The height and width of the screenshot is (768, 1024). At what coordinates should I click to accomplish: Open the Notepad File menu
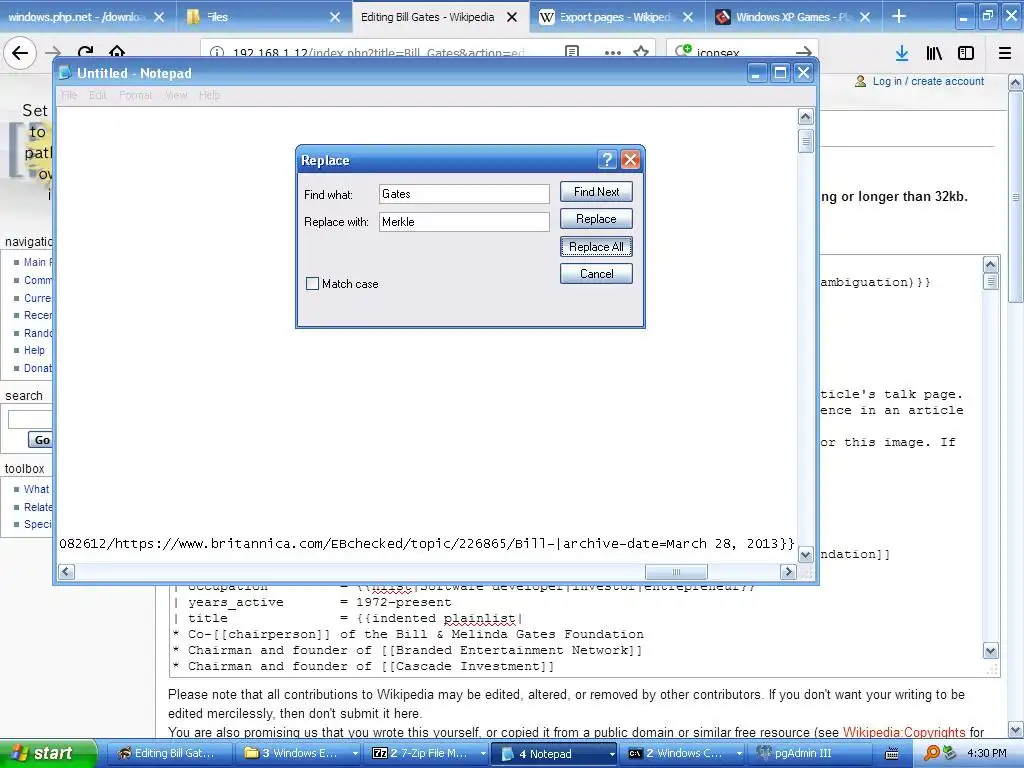point(69,95)
